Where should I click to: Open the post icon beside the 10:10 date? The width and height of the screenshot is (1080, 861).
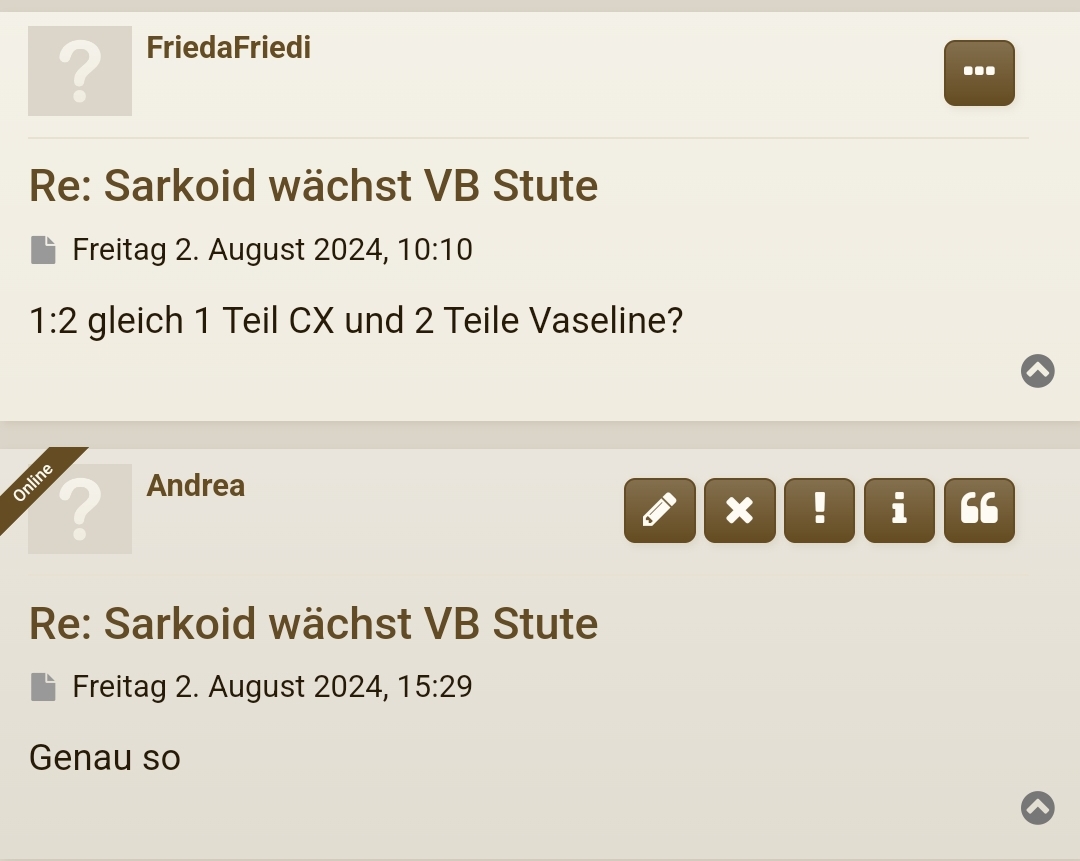point(43,250)
